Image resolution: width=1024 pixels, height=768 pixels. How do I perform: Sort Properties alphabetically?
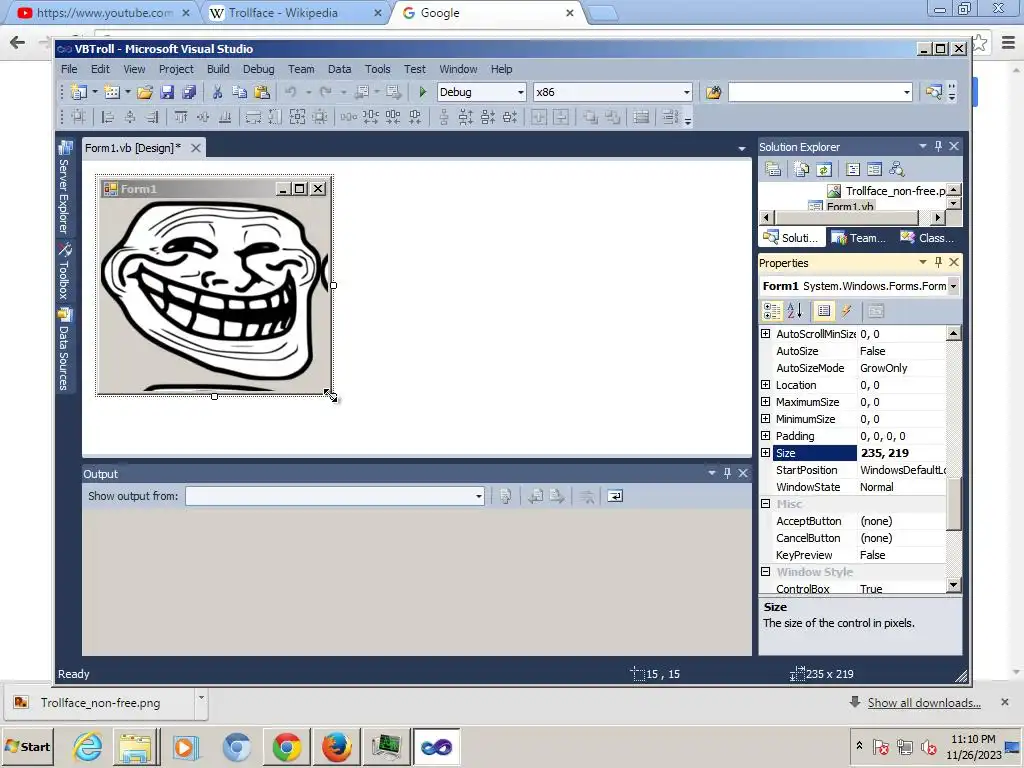794,312
